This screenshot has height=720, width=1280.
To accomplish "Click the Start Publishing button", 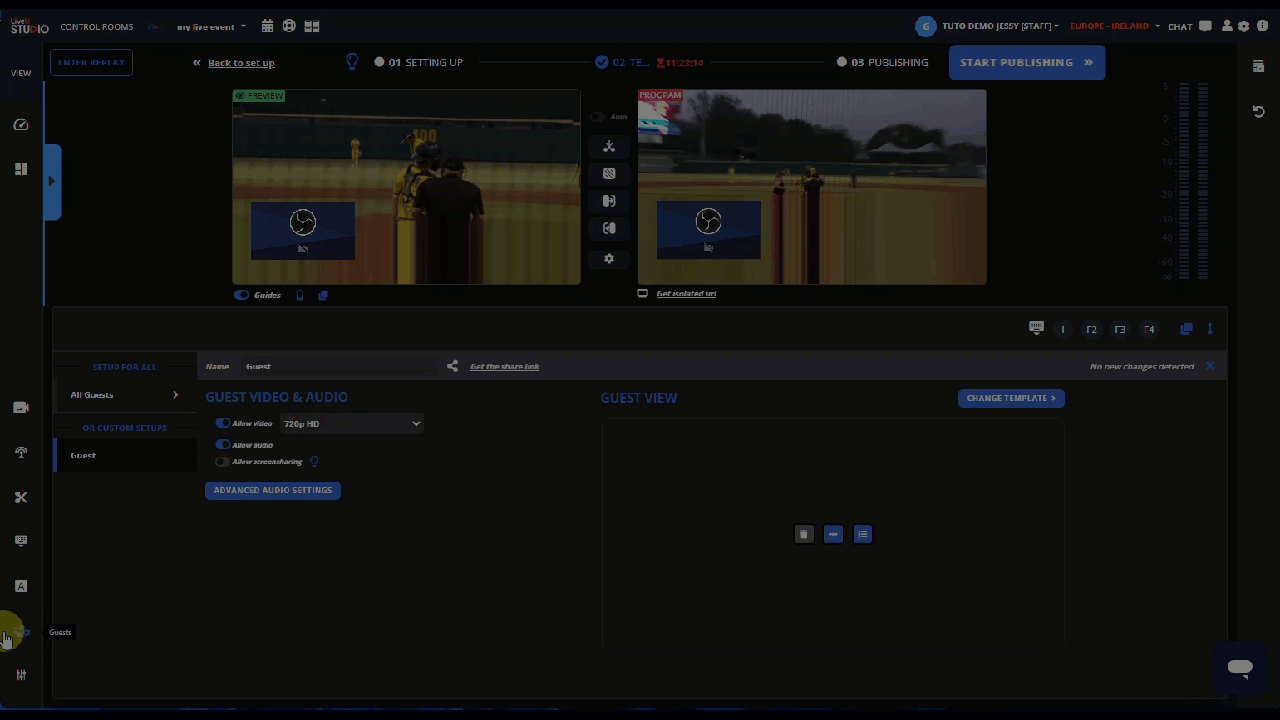I will tap(1026, 62).
